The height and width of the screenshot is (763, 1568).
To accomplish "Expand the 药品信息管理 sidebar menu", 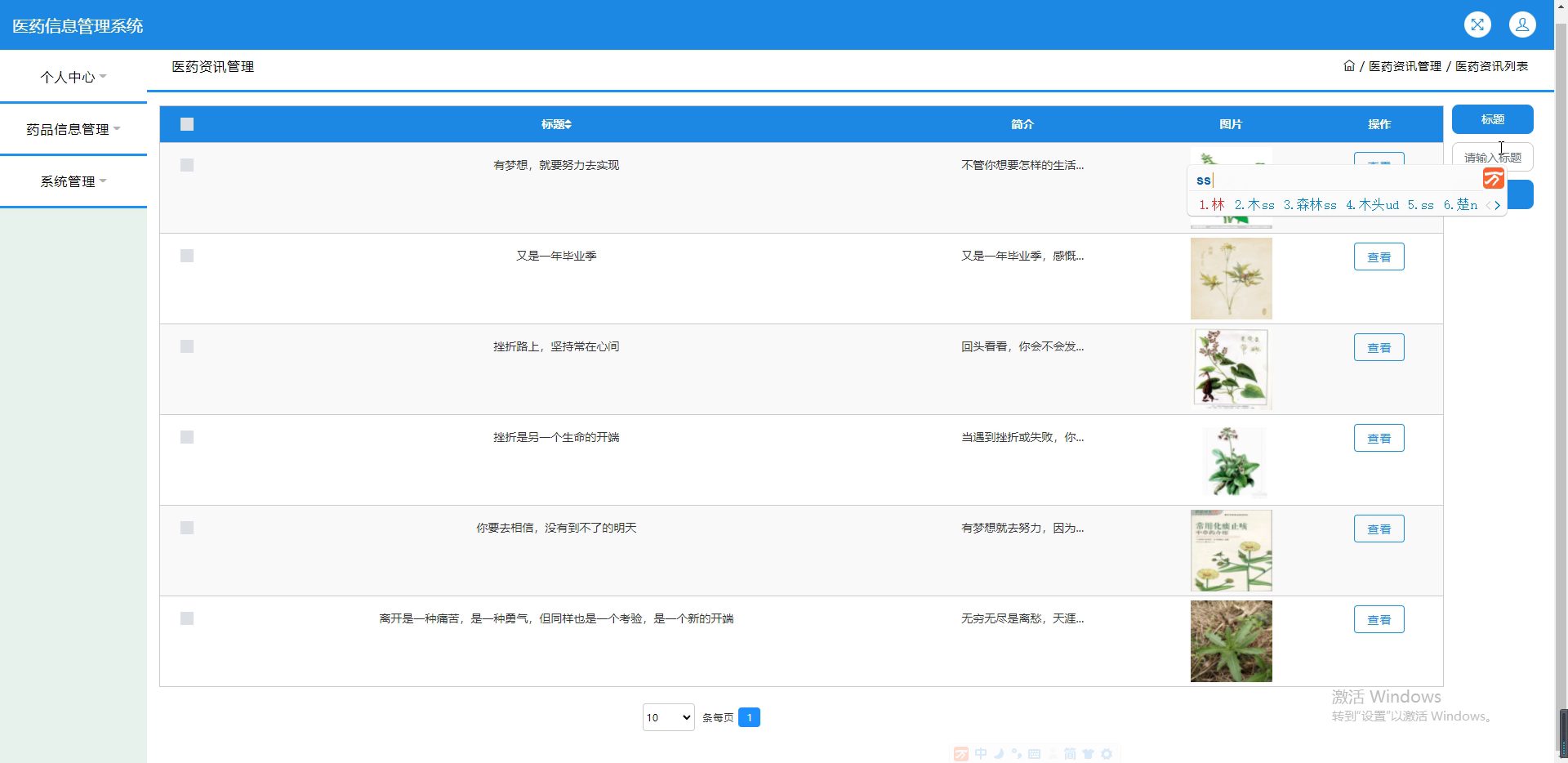I will point(73,129).
